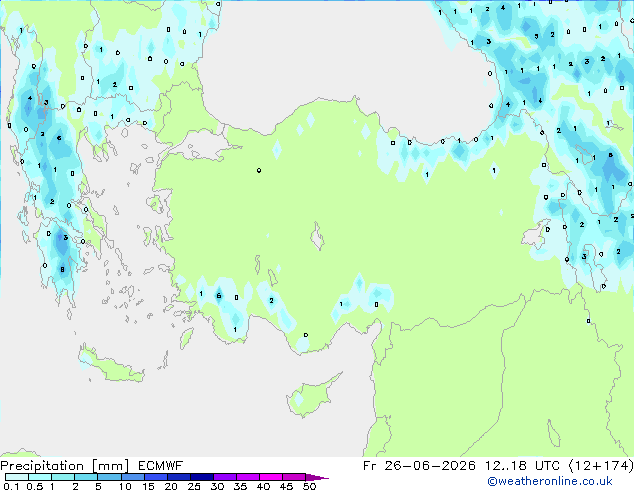Open the weatheronline.co.uk copyright link
The image size is (634, 490).
[550, 481]
